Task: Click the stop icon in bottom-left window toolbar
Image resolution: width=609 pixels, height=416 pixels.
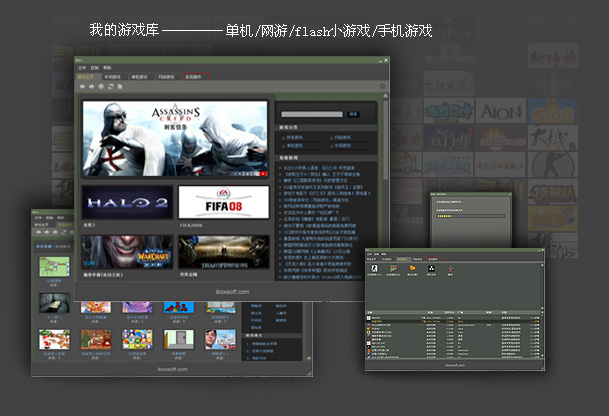Action: tap(55, 232)
